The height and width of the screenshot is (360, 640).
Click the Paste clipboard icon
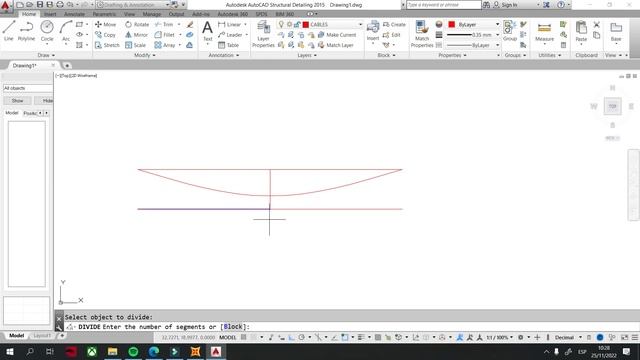click(581, 31)
